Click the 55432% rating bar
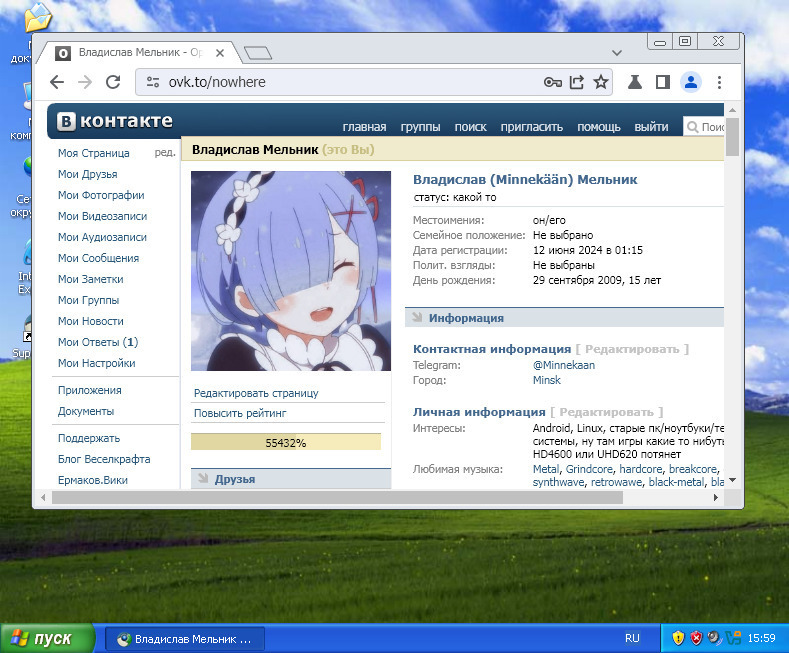 [286, 442]
